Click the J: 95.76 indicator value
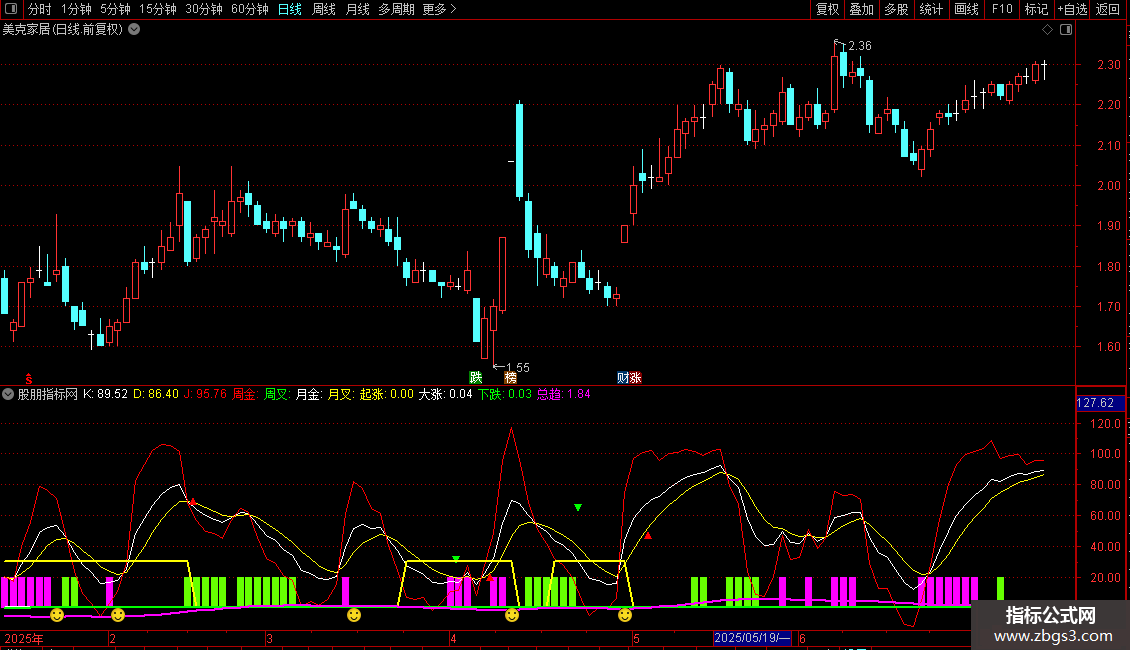The image size is (1130, 650). click(x=205, y=394)
